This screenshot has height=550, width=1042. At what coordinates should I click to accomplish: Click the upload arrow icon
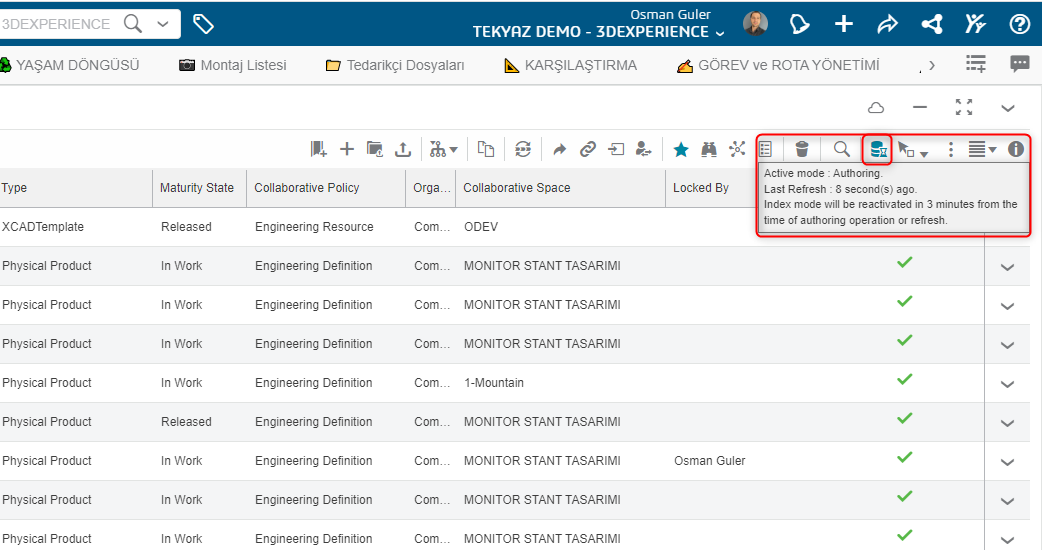click(403, 149)
